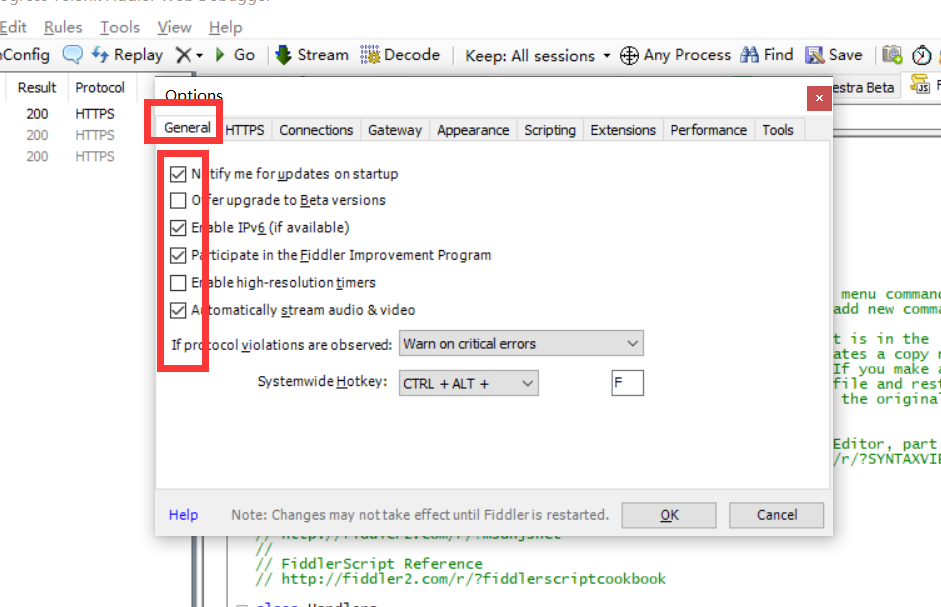This screenshot has width=941, height=607.
Task: Click the Cancel button
Action: point(777,515)
